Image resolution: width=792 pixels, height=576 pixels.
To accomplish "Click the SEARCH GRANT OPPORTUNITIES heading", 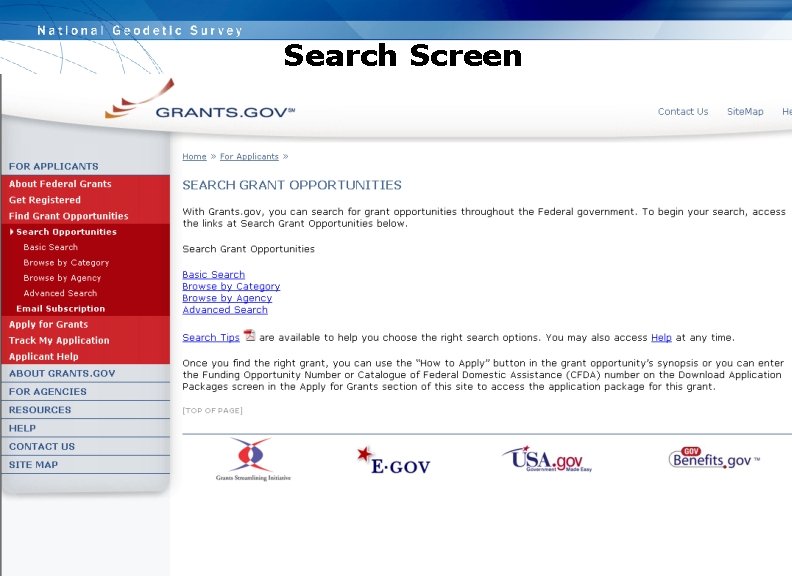I will pyautogui.click(x=292, y=185).
